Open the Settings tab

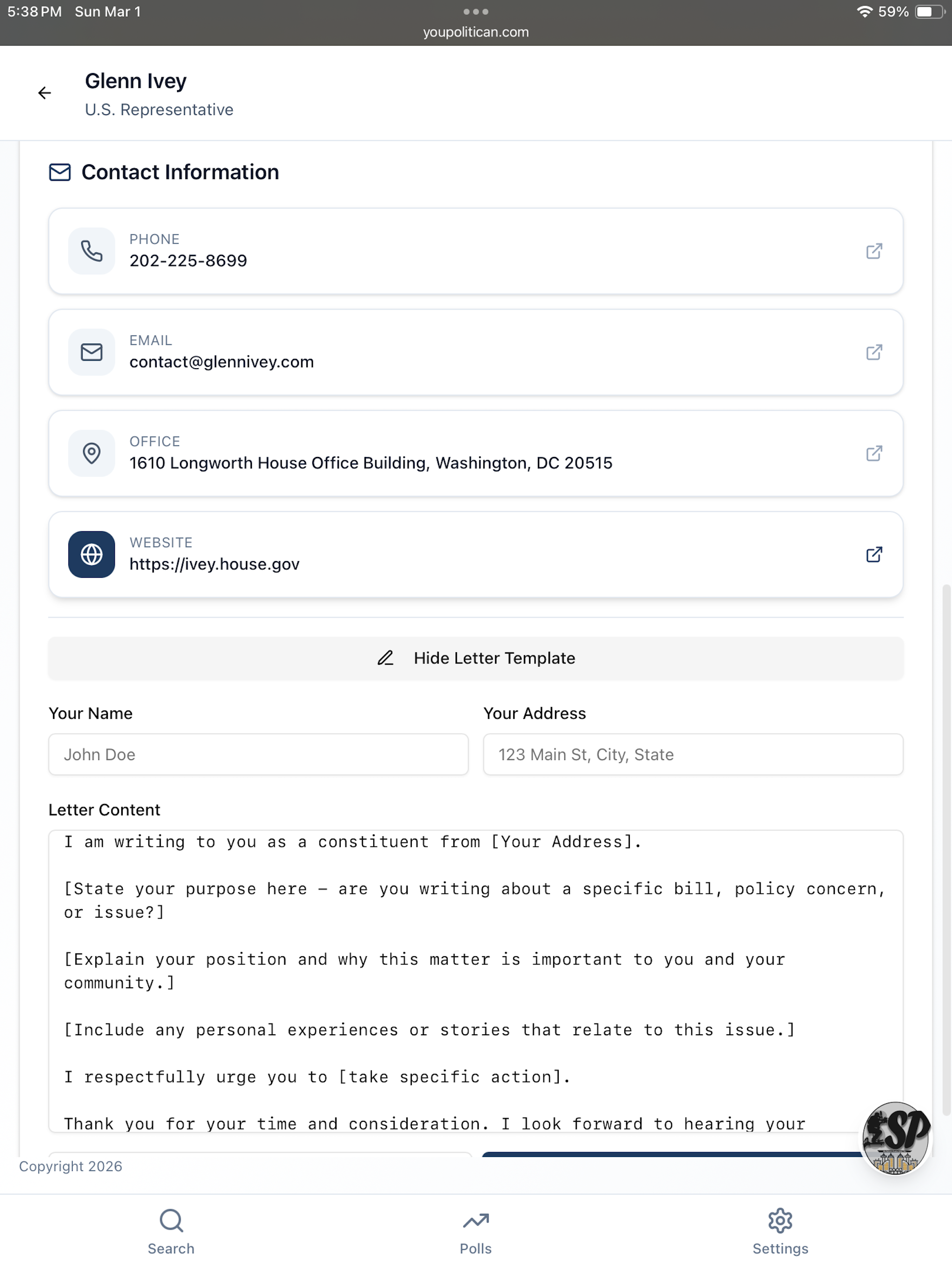pos(780,1232)
